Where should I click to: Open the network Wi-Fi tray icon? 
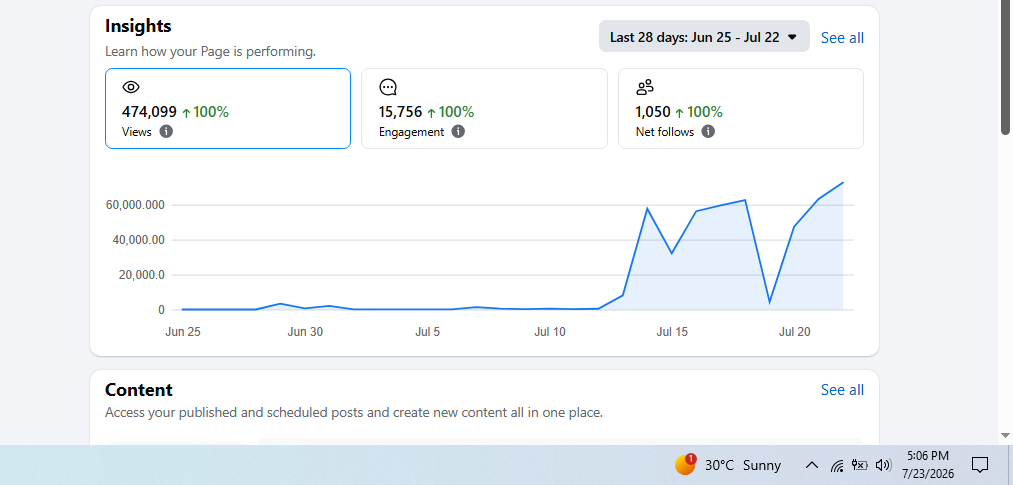[x=837, y=466]
